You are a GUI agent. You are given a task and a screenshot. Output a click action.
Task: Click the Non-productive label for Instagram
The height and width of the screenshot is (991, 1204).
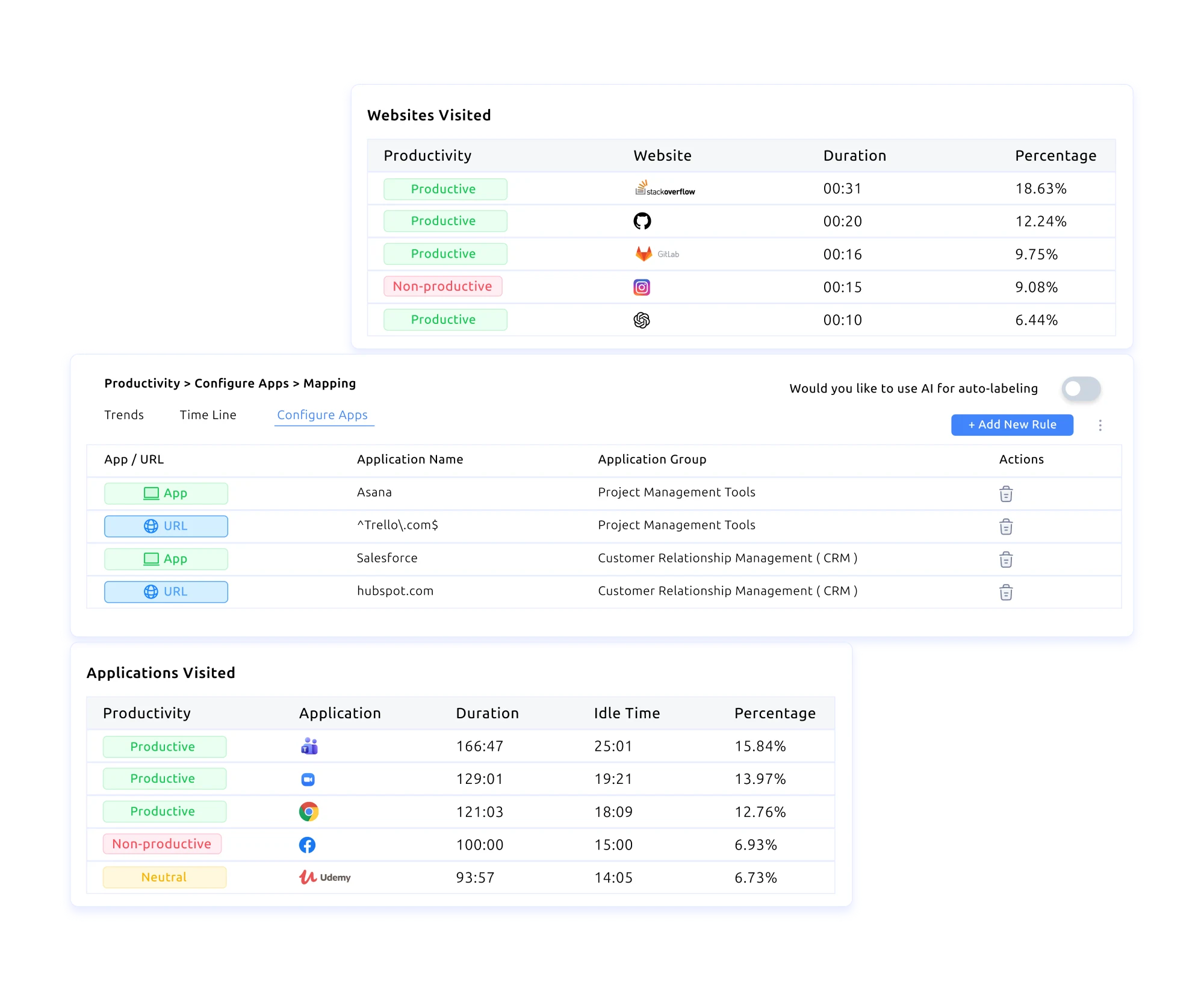coord(442,287)
